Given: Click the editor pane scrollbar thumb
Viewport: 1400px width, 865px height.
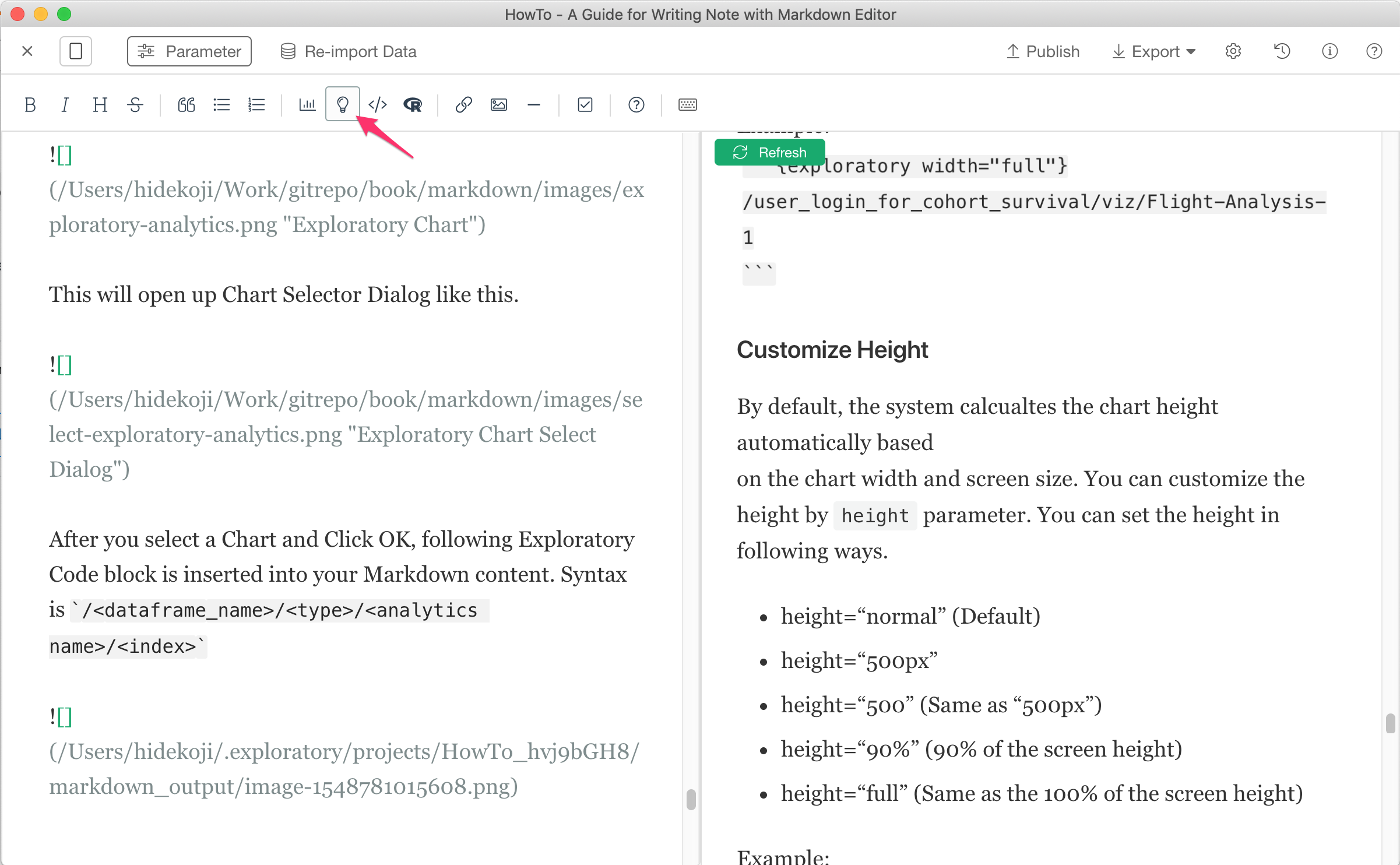Looking at the screenshot, I should pos(691,800).
